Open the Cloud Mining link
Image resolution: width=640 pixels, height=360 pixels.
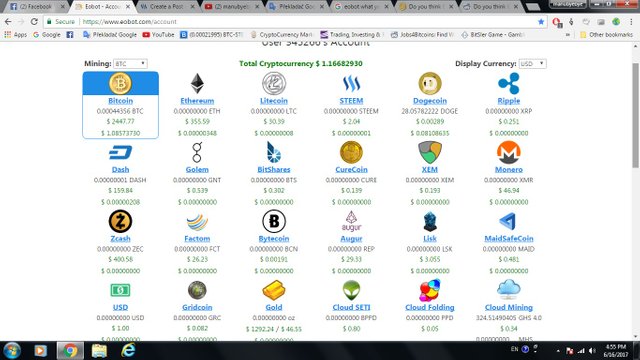[x=509, y=307]
